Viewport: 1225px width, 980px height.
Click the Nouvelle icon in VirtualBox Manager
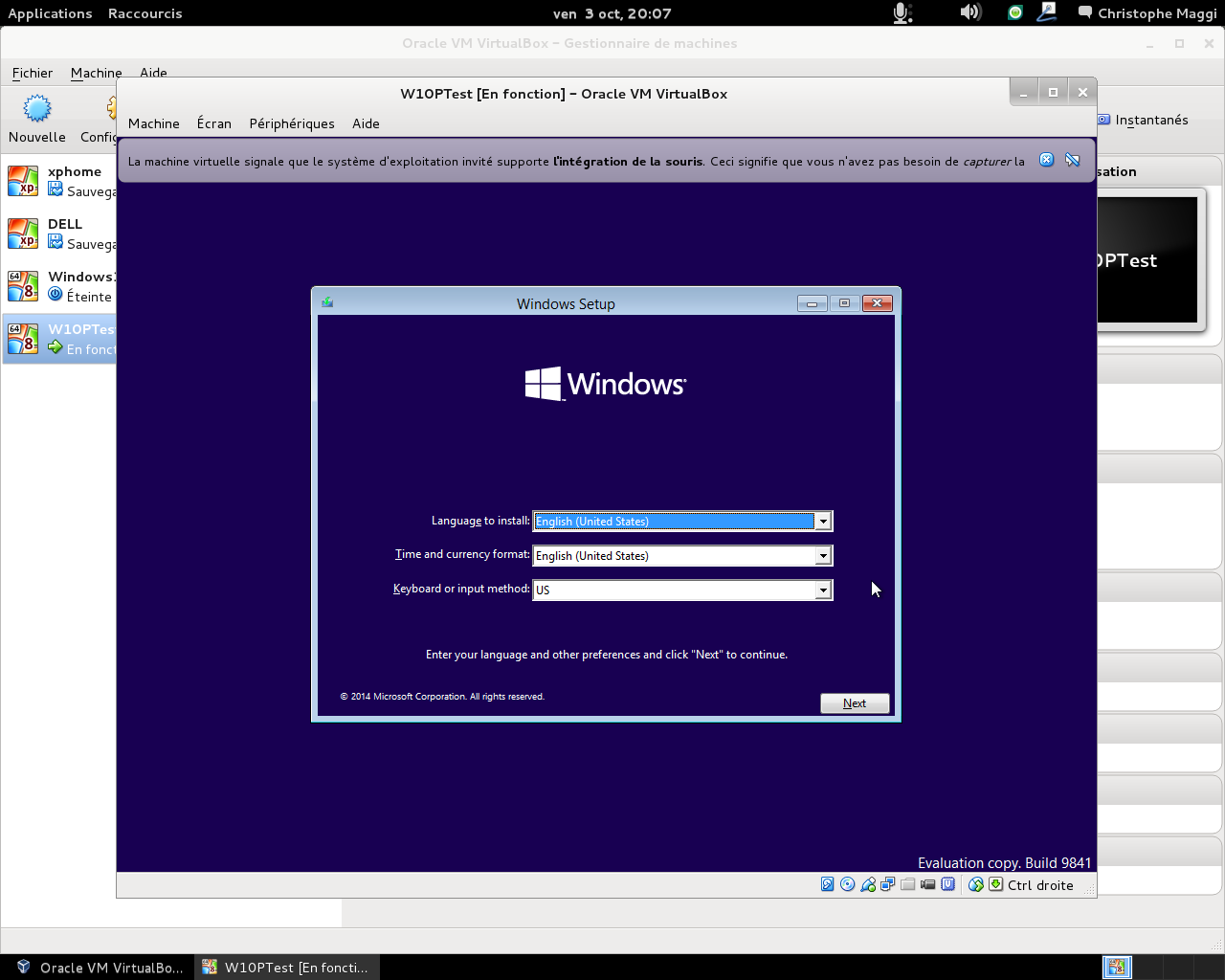coord(37,108)
